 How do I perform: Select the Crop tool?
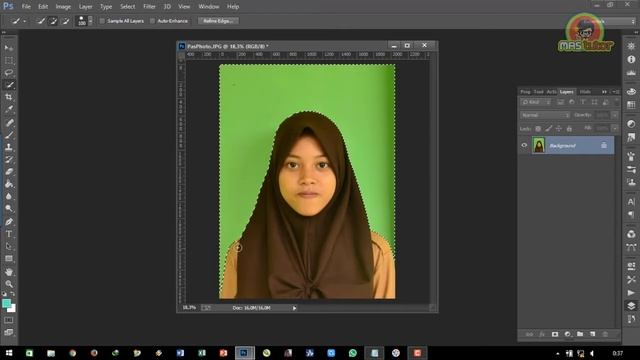[x=9, y=97]
